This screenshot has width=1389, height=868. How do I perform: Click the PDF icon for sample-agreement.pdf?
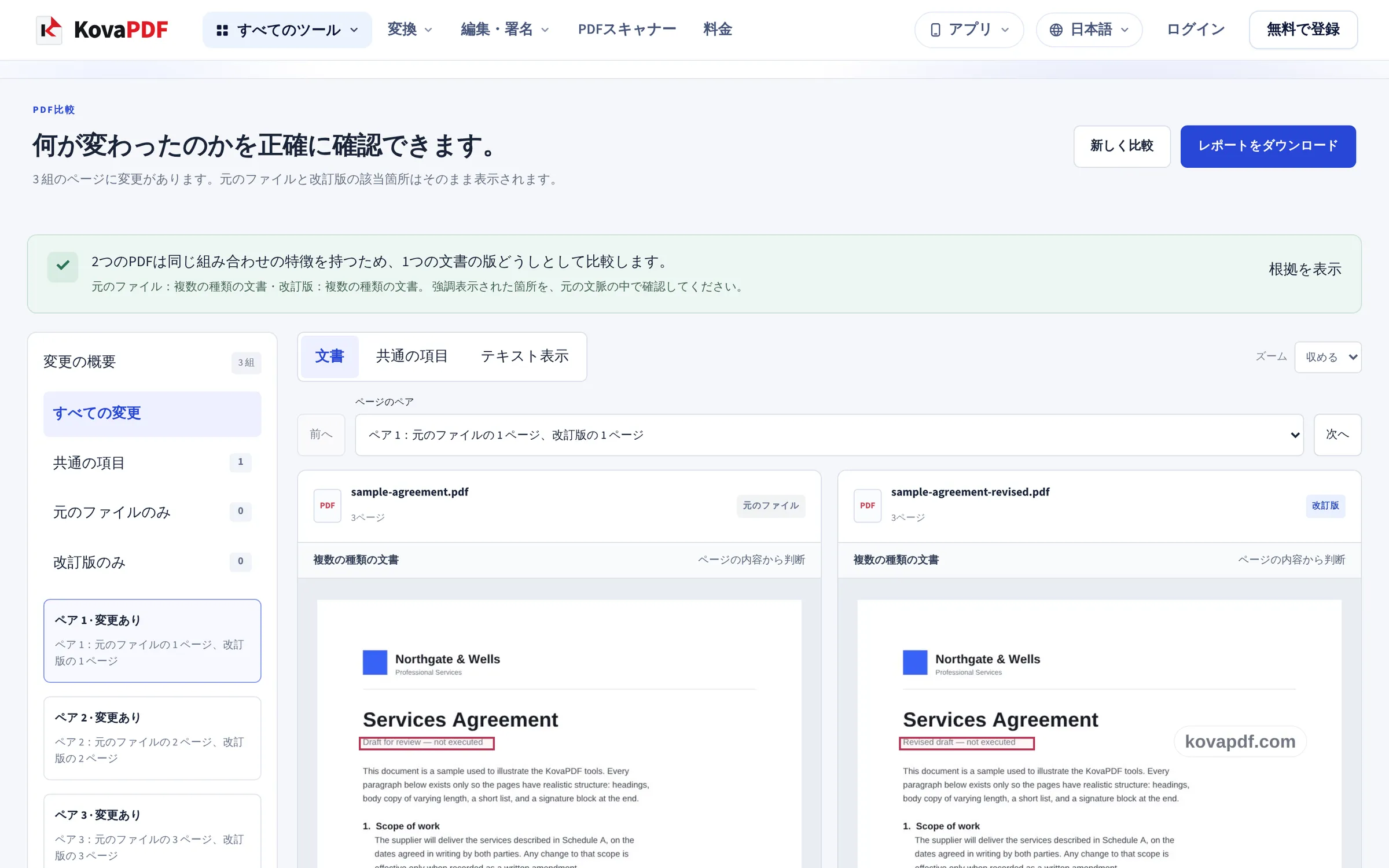(327, 506)
